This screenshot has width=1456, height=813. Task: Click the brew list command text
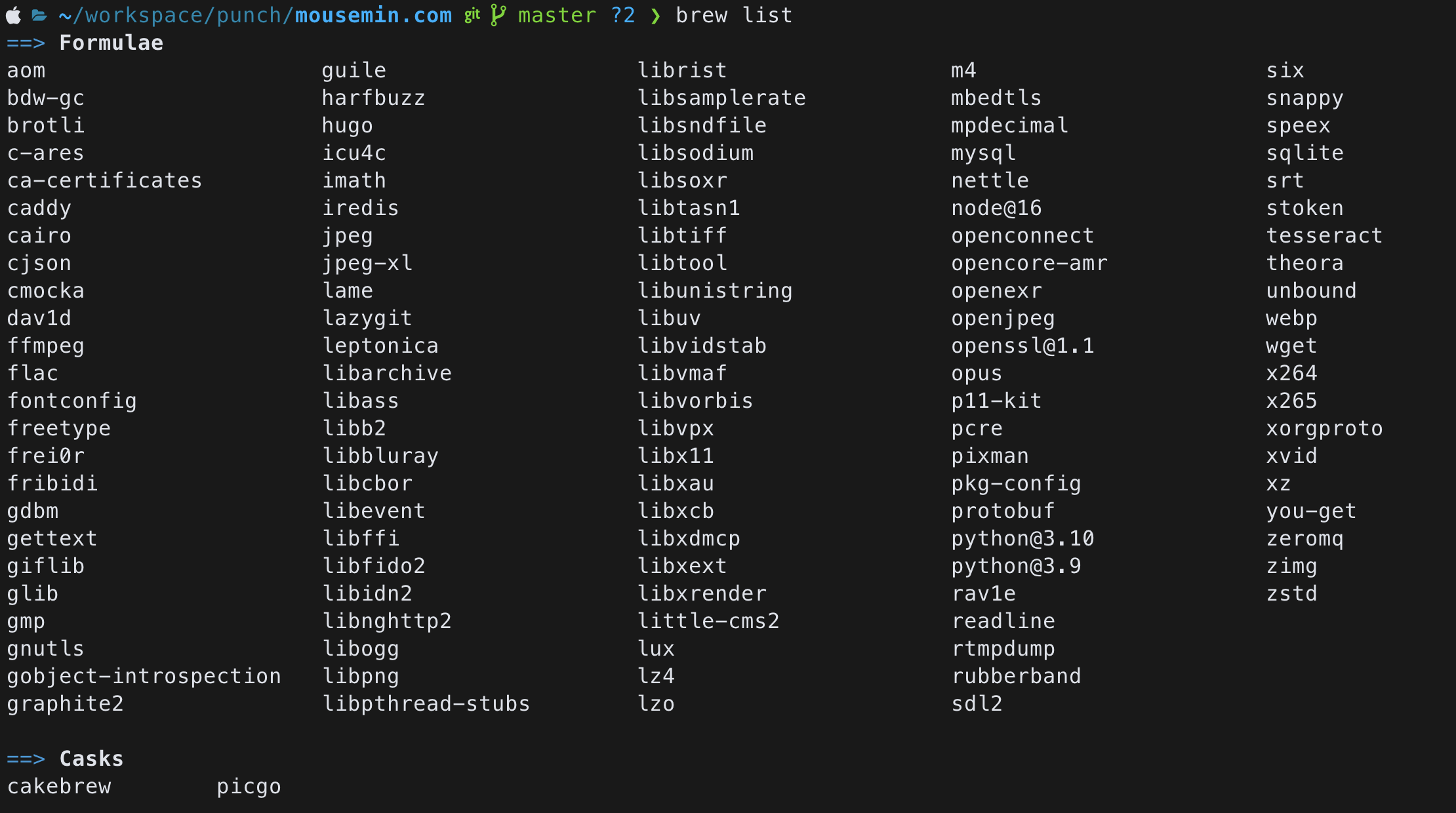(734, 15)
